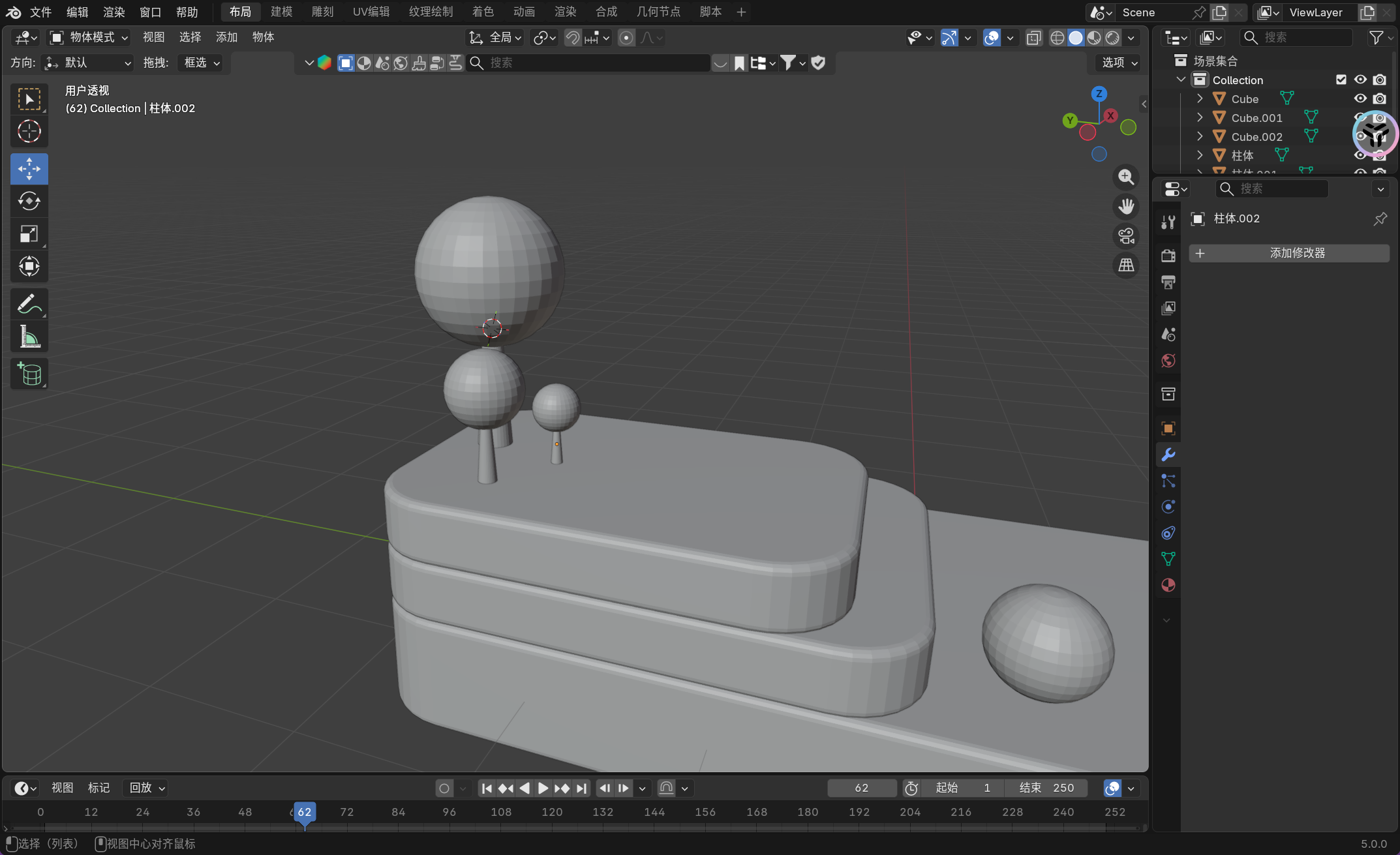Select the Add Cube primitive tool

tap(29, 374)
